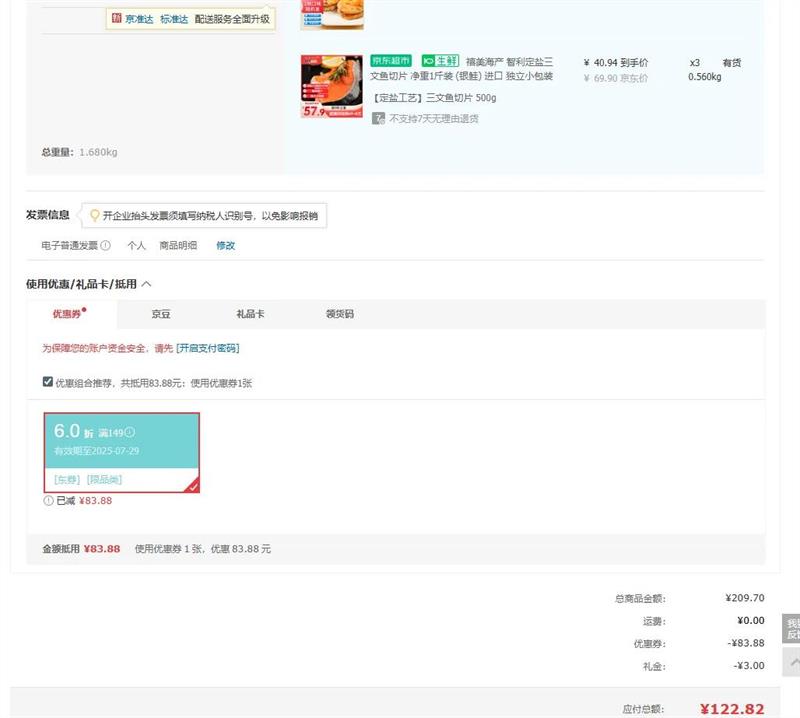Select the 领货码 tab
Screen dimensions: 800x718
[x=339, y=314]
